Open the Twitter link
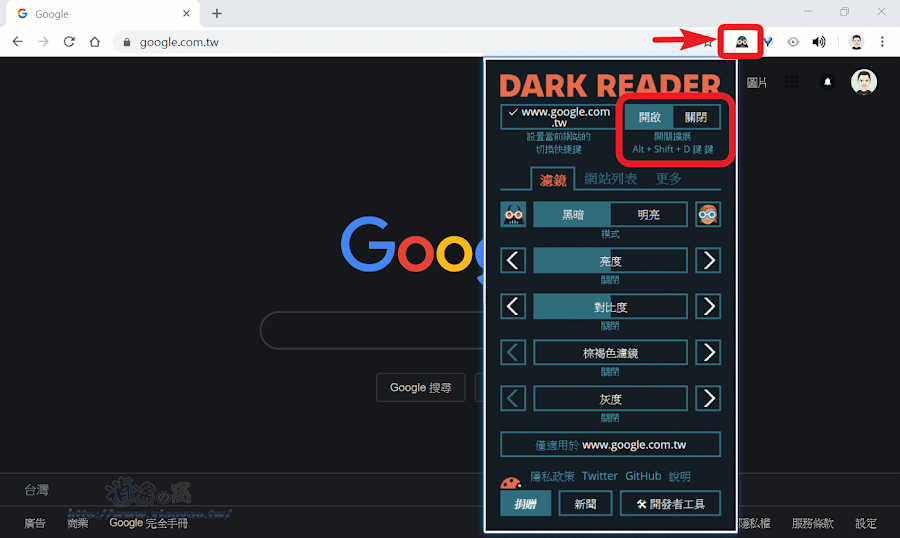900x538 pixels. (599, 476)
